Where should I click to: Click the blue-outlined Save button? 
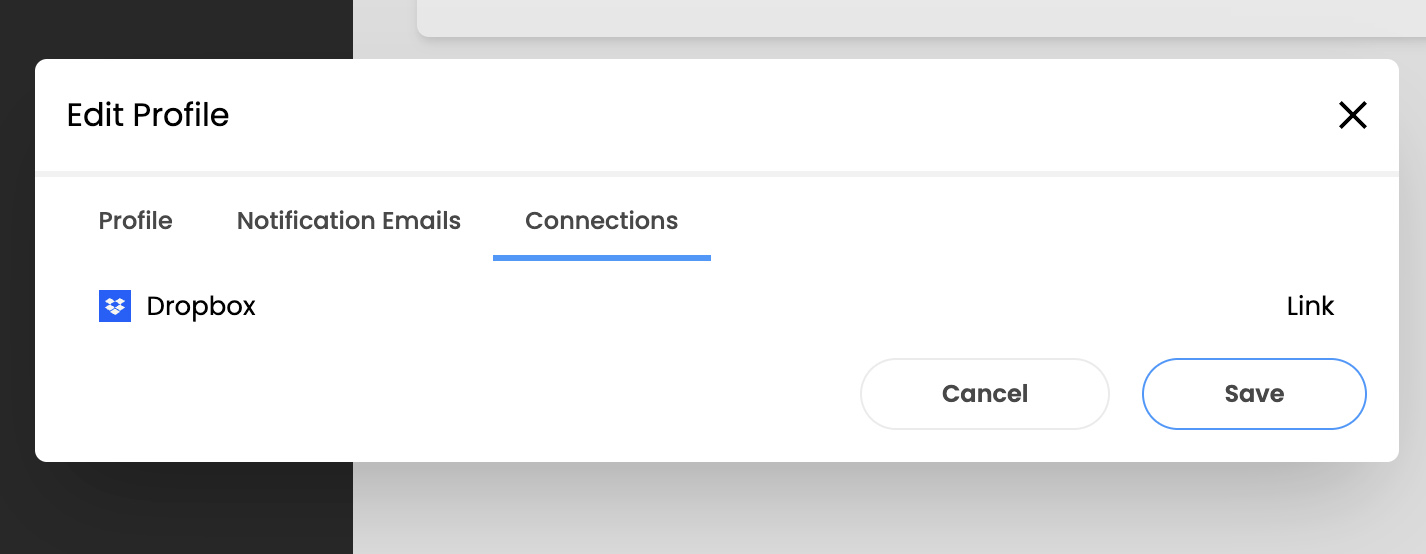click(x=1254, y=394)
